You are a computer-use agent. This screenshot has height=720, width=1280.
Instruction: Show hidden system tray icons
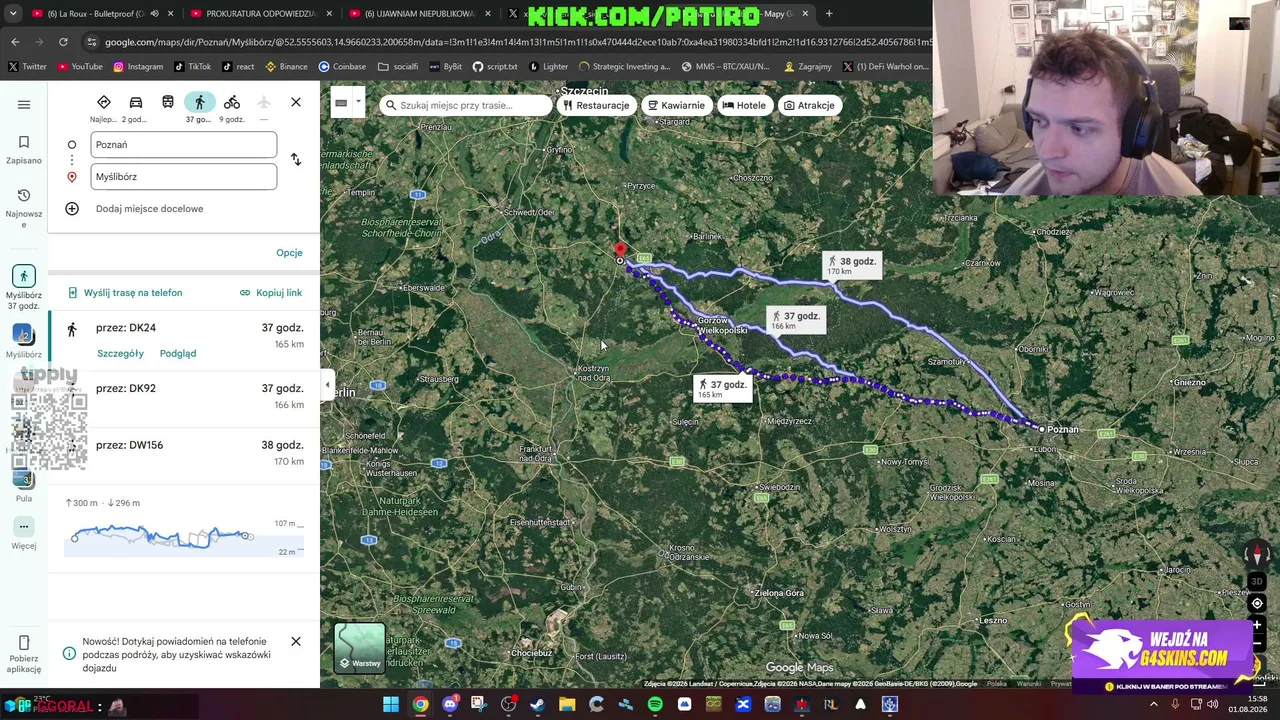tap(1153, 705)
